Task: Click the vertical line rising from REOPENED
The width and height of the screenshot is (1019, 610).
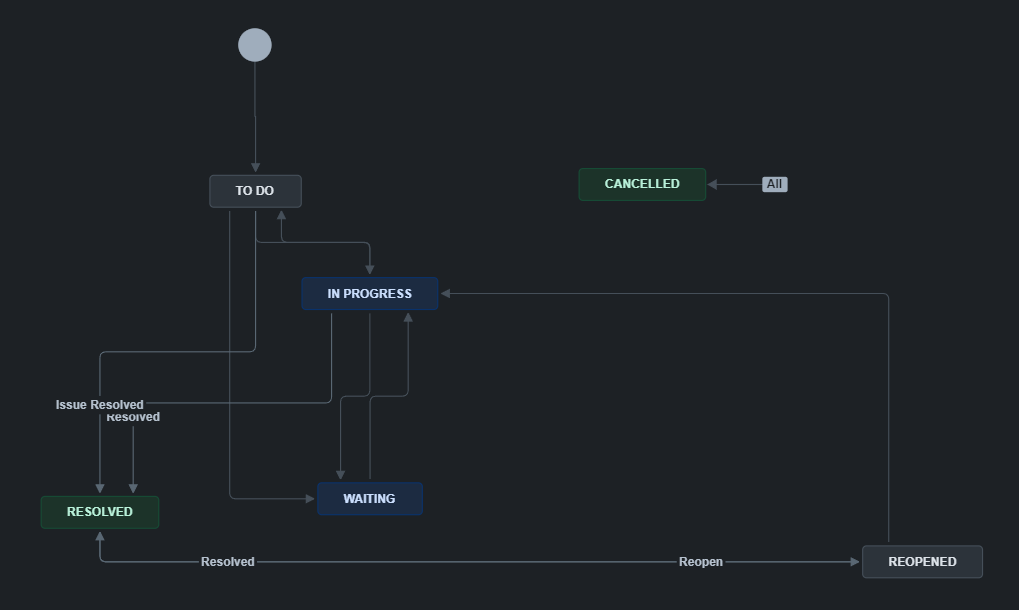Action: pos(888,420)
